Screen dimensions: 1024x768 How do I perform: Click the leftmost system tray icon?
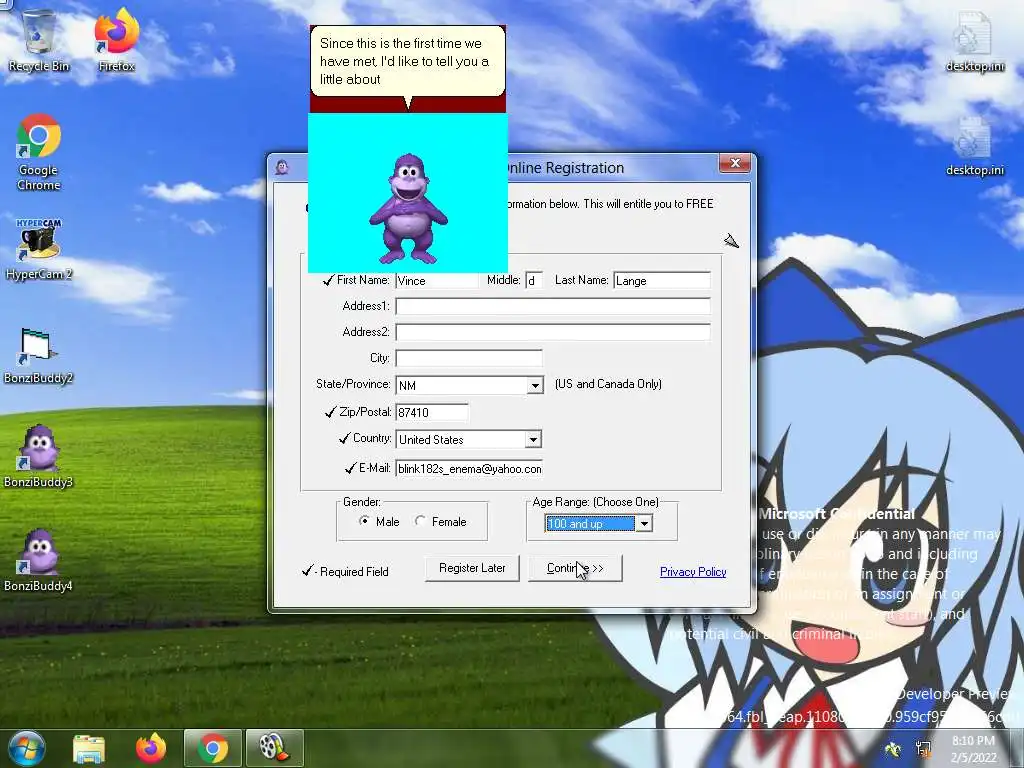point(893,748)
